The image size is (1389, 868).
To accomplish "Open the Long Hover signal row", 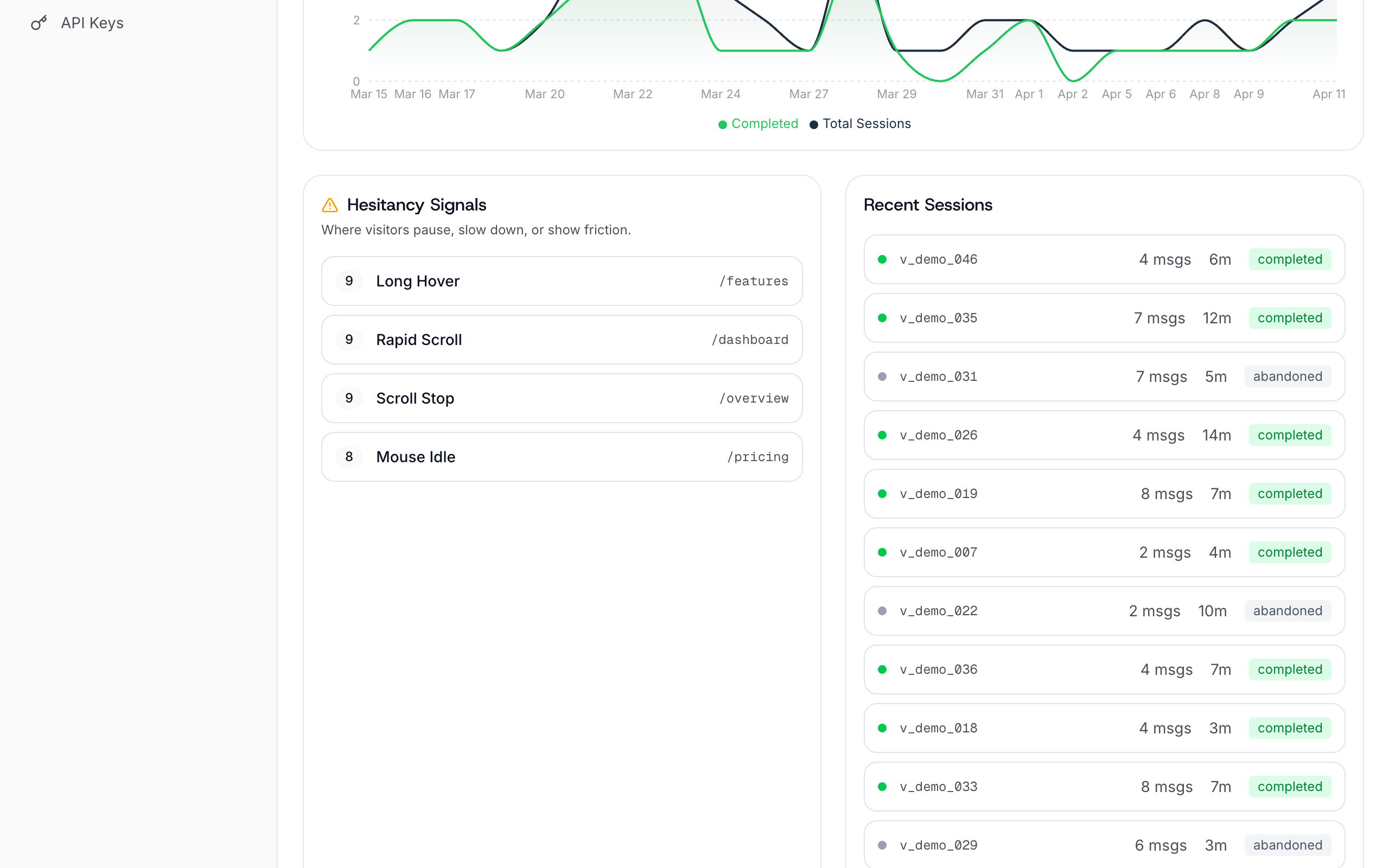I will 562,282.
